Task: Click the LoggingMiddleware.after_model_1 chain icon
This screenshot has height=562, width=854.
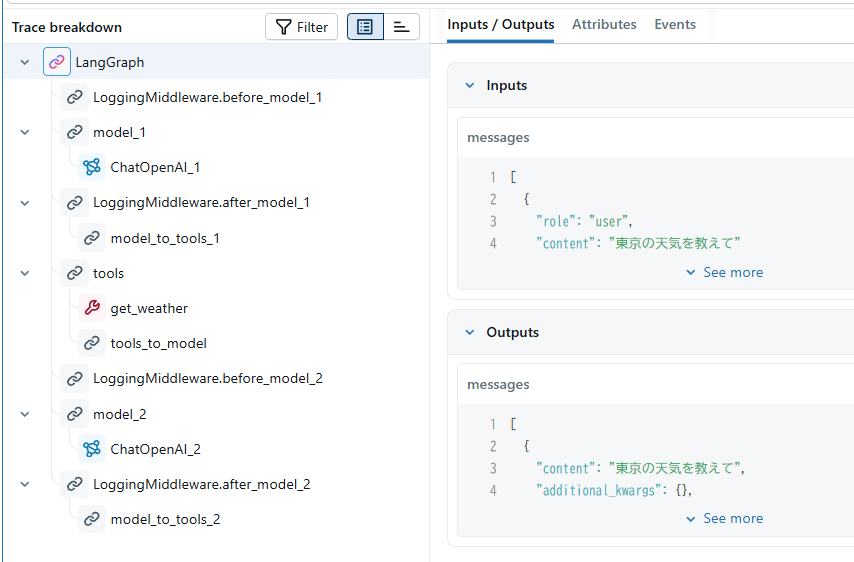Action: click(74, 203)
